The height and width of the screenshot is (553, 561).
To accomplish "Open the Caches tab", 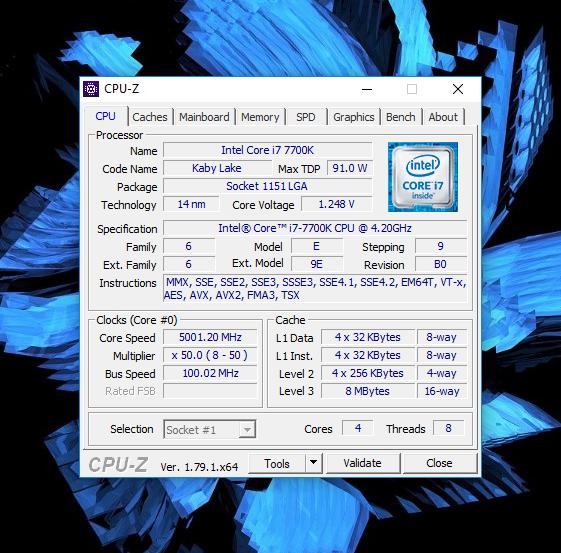I will click(x=150, y=117).
